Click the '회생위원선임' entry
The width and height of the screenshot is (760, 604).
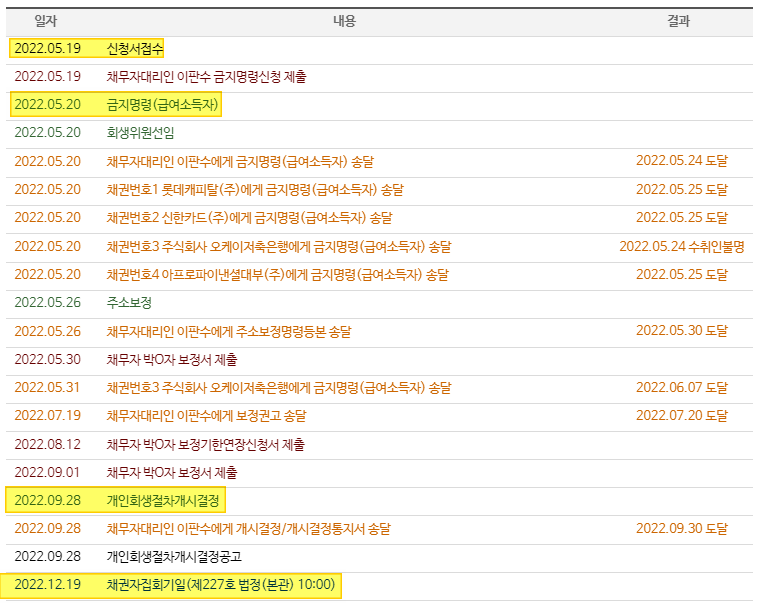(x=140, y=133)
